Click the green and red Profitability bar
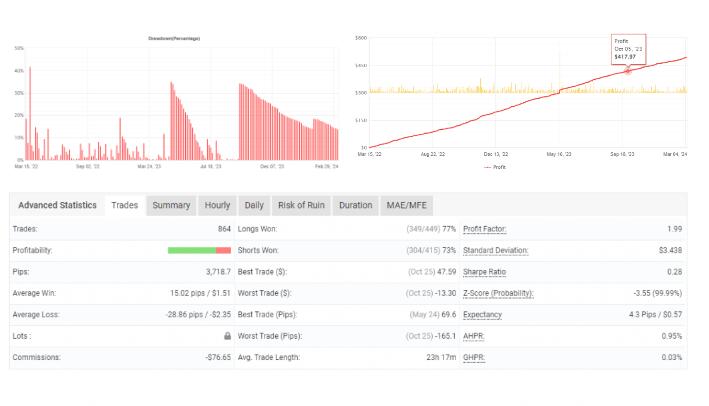The width and height of the screenshot is (709, 406). click(200, 250)
